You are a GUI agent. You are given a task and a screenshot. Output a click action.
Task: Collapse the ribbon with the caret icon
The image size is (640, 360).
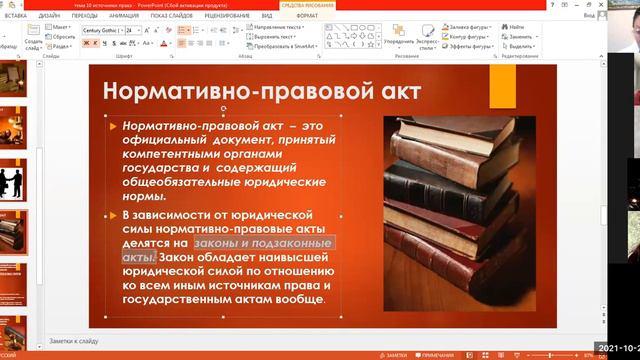(601, 56)
